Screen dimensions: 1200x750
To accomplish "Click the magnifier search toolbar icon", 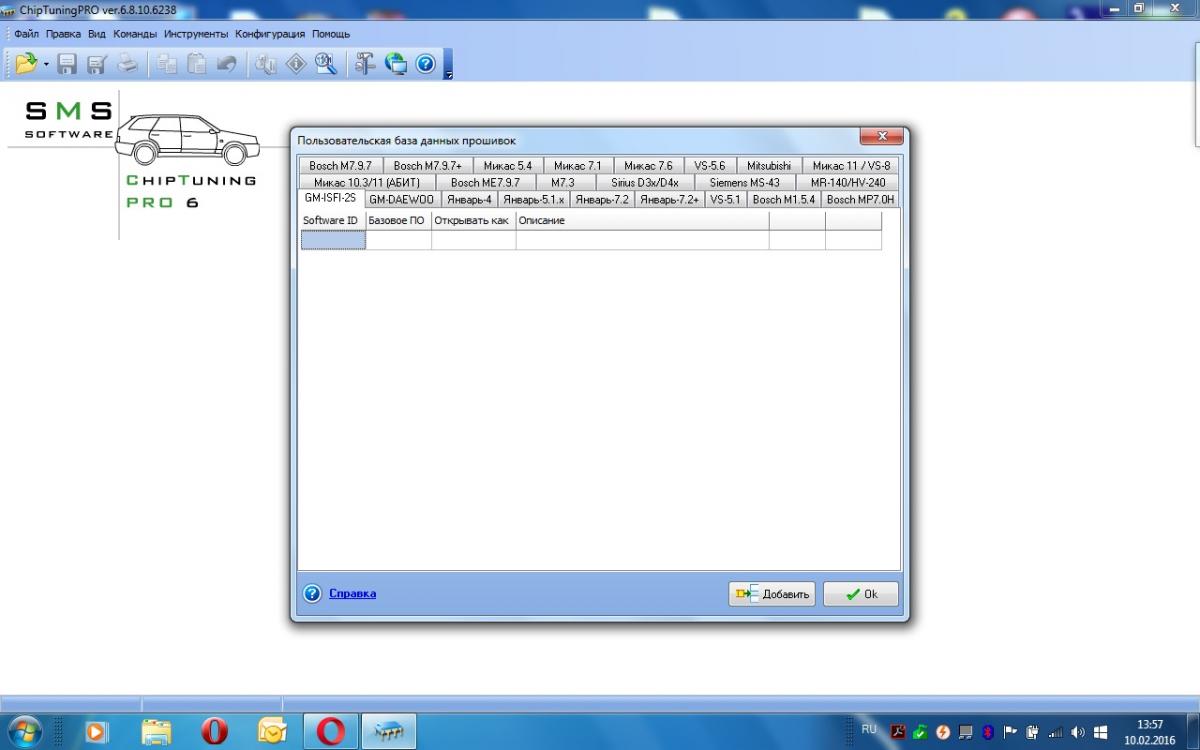I will [x=326, y=64].
